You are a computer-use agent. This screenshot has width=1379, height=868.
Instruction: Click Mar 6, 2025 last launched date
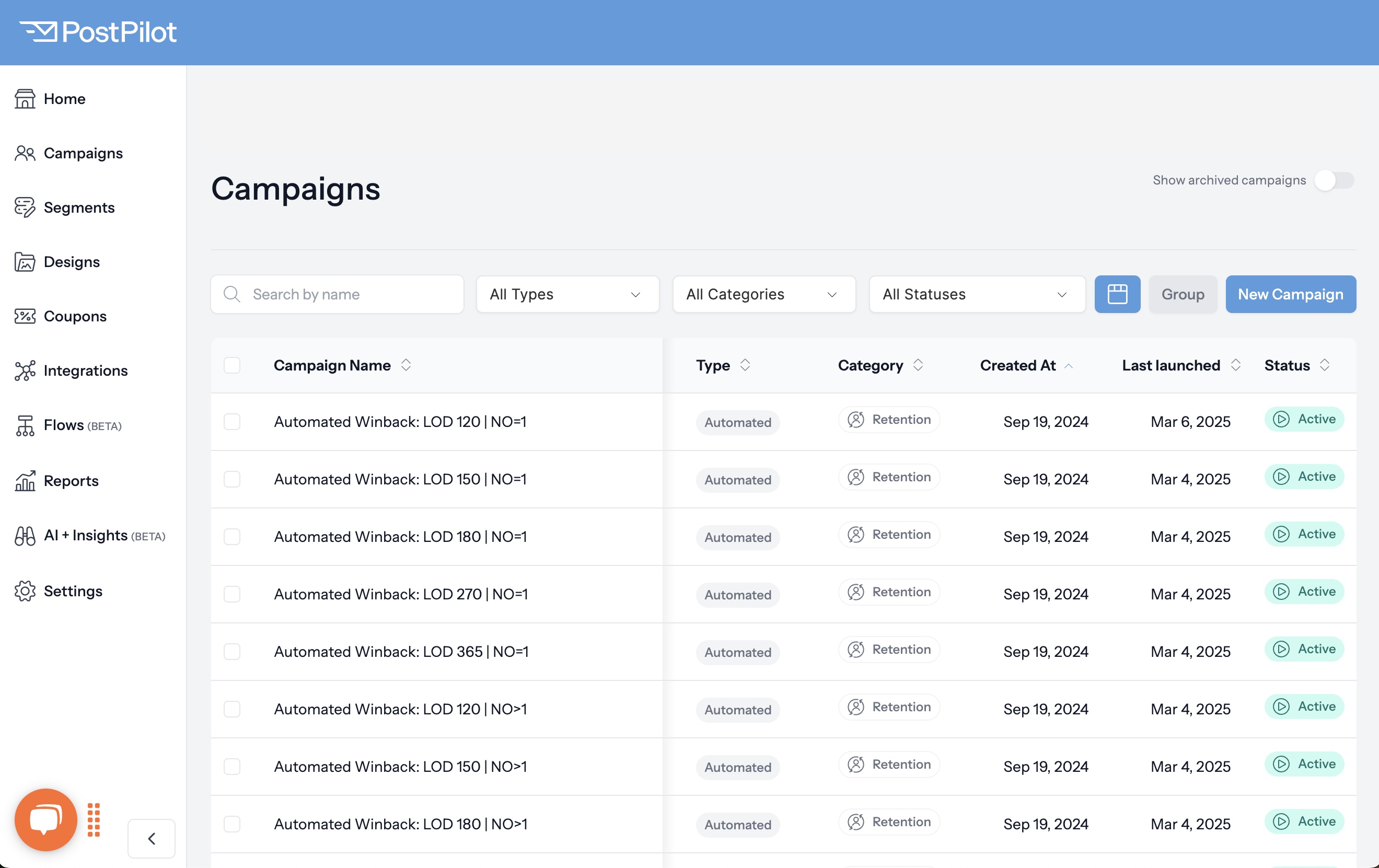coord(1190,422)
